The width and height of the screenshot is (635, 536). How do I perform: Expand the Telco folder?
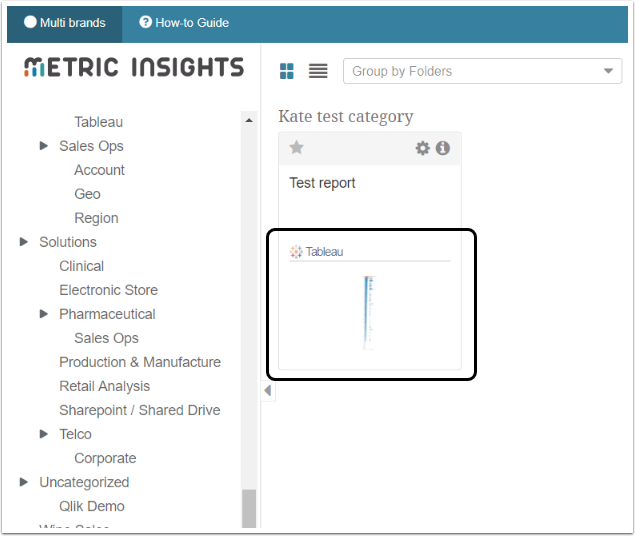[44, 434]
